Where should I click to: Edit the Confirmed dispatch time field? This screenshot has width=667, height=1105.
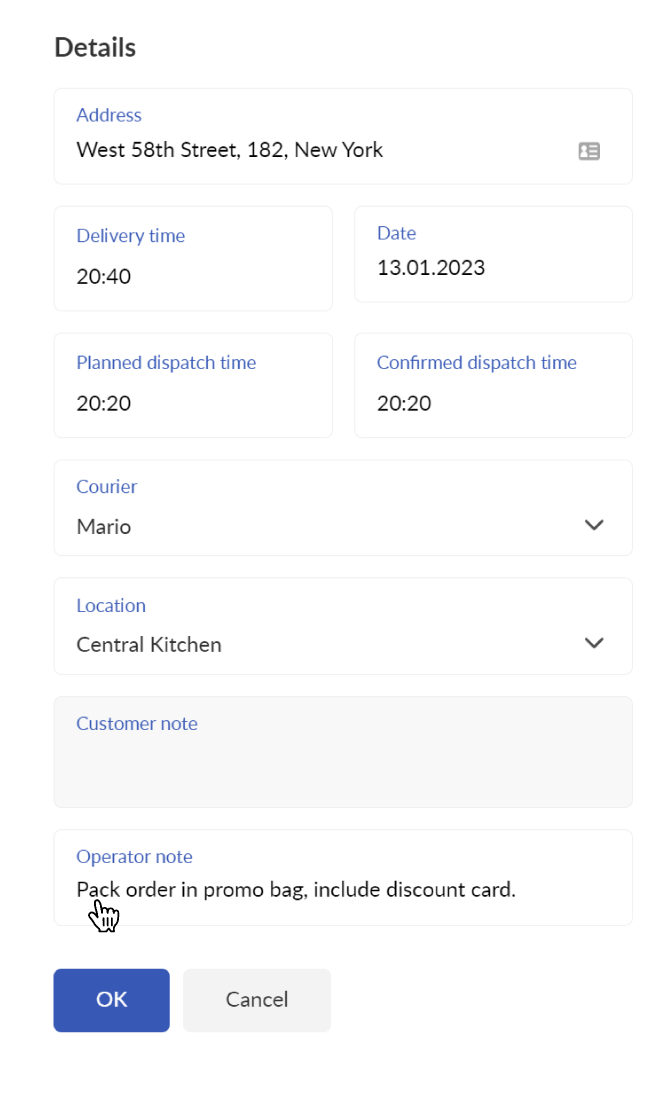[493, 385]
